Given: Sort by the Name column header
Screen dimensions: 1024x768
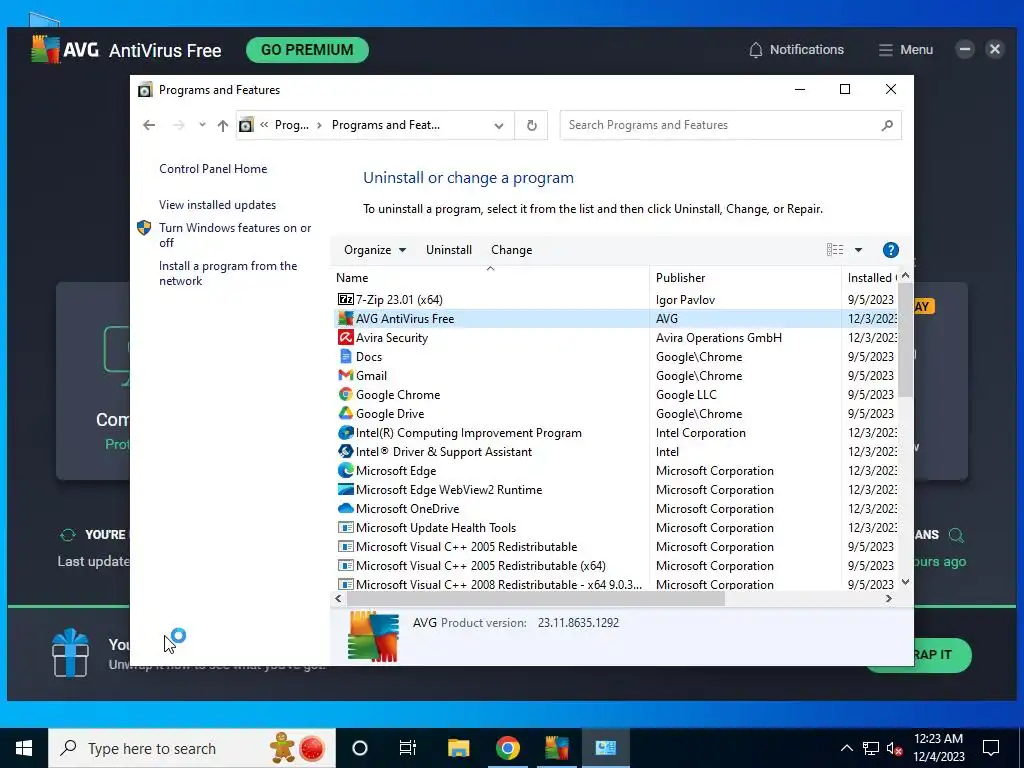Looking at the screenshot, I should pyautogui.click(x=490, y=278).
